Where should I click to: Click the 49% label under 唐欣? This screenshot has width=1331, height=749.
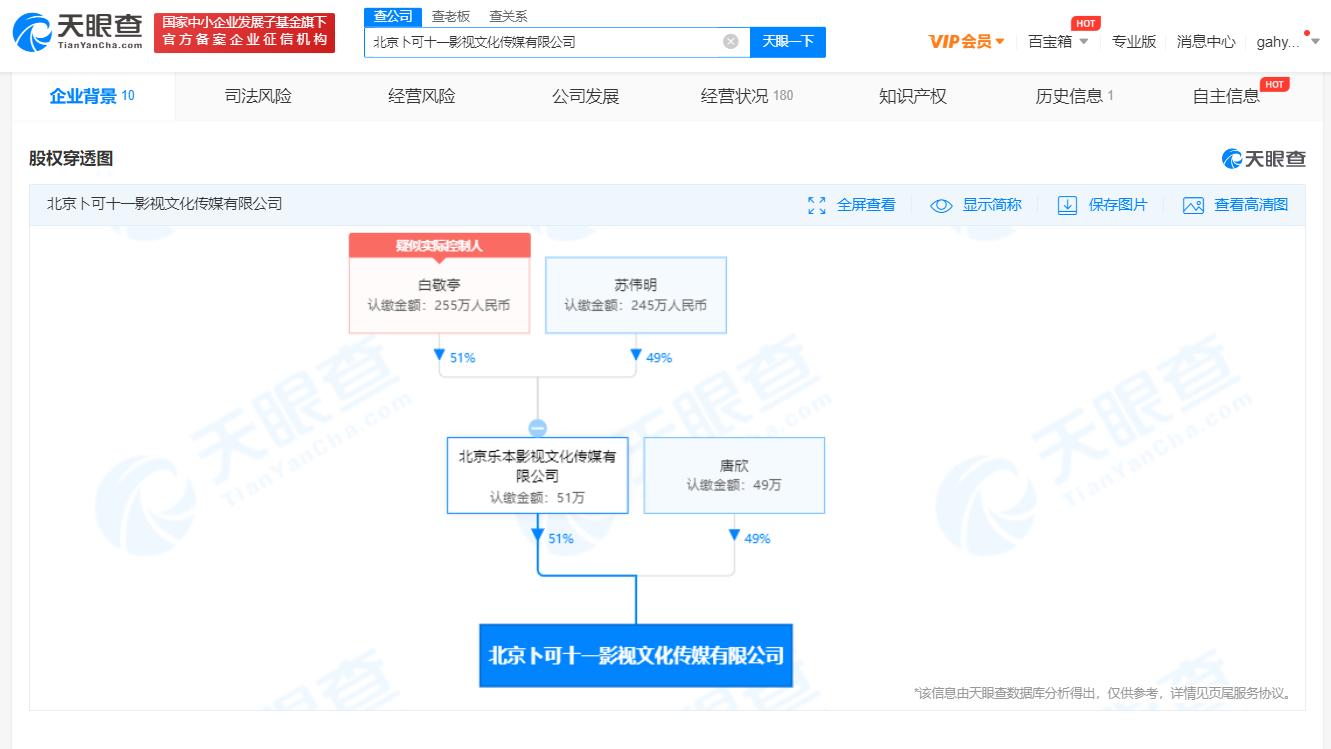click(757, 539)
